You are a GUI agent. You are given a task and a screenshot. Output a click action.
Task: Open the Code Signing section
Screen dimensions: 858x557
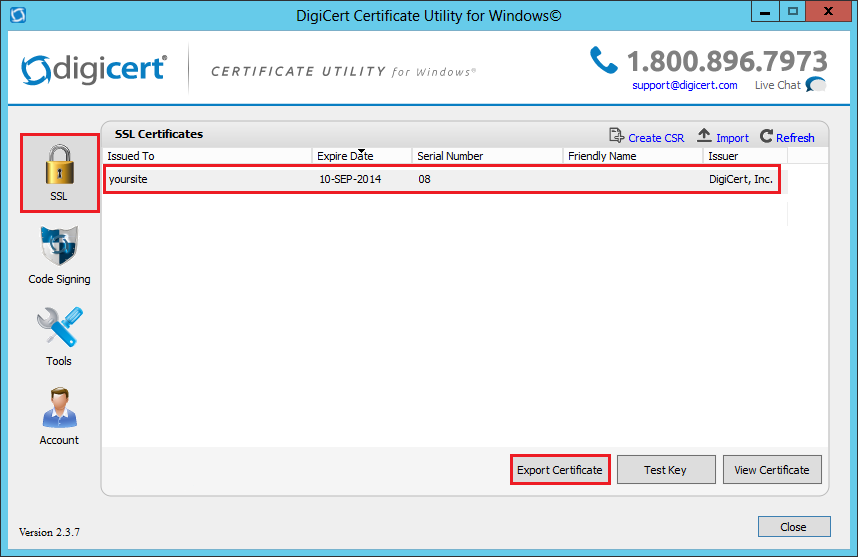(59, 247)
